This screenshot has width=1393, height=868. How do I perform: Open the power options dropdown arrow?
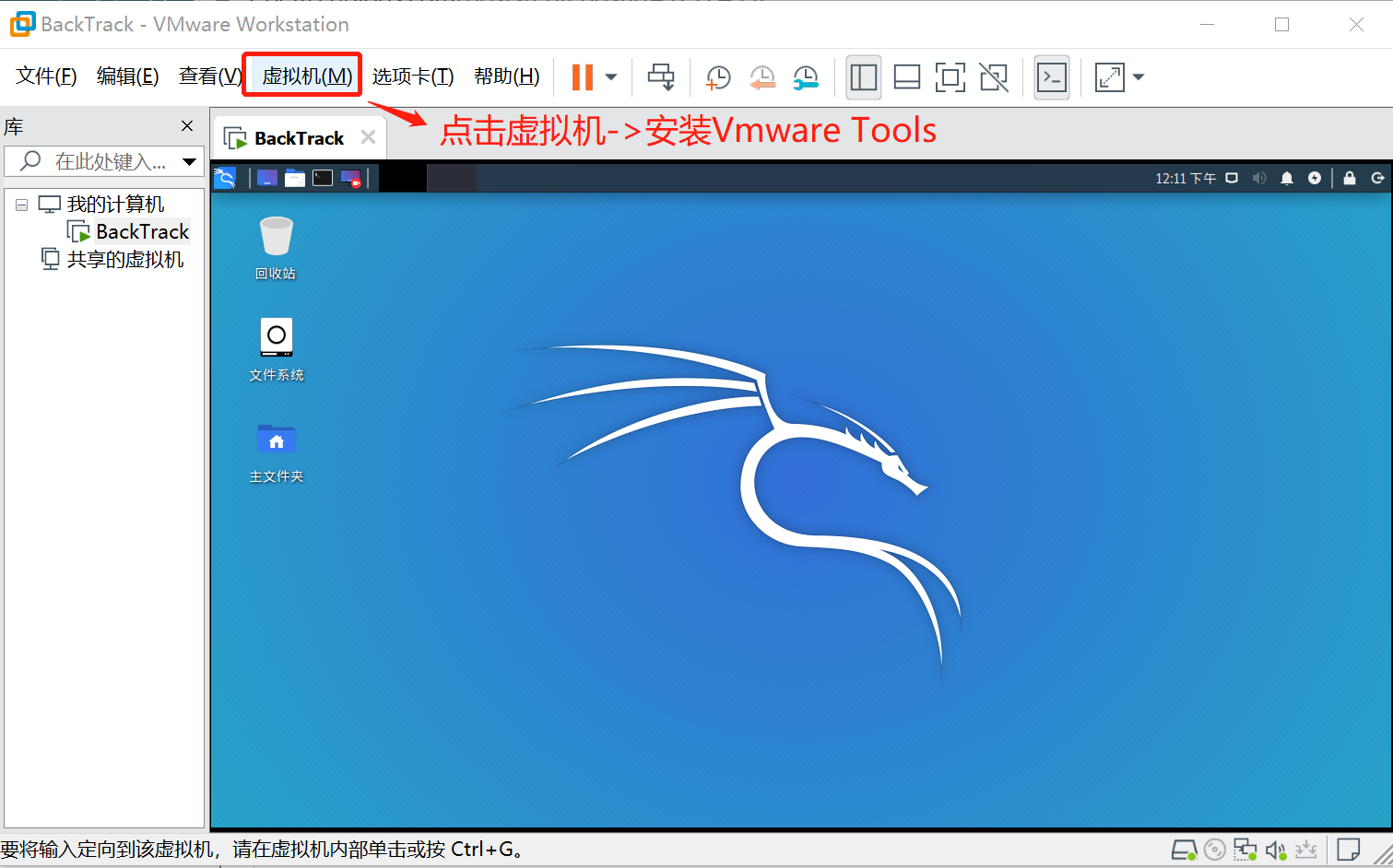click(x=611, y=77)
